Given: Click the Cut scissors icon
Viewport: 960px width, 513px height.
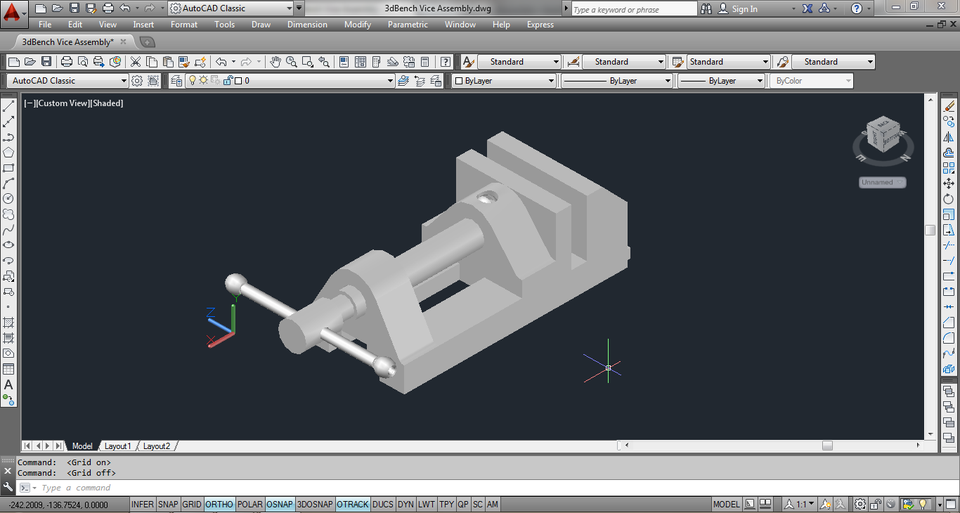Looking at the screenshot, I should click(136, 62).
